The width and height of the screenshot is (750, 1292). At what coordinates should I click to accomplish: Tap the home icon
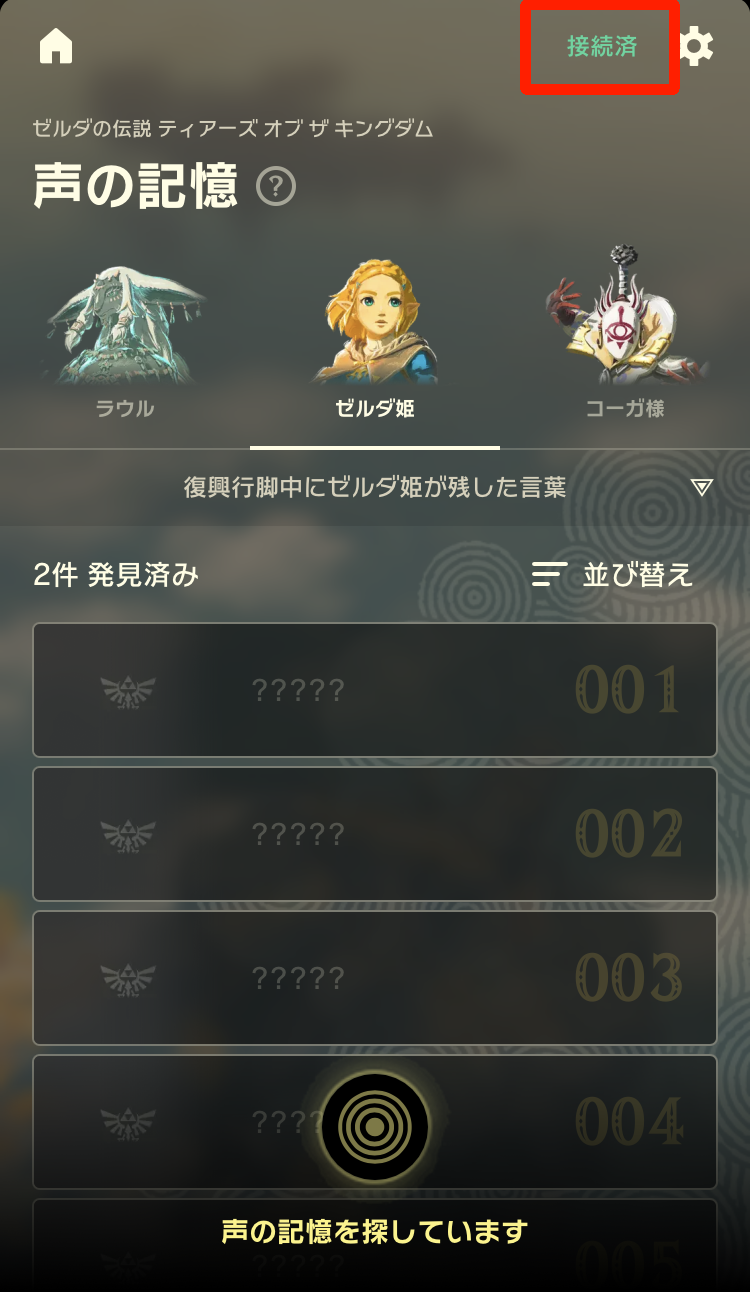56,46
